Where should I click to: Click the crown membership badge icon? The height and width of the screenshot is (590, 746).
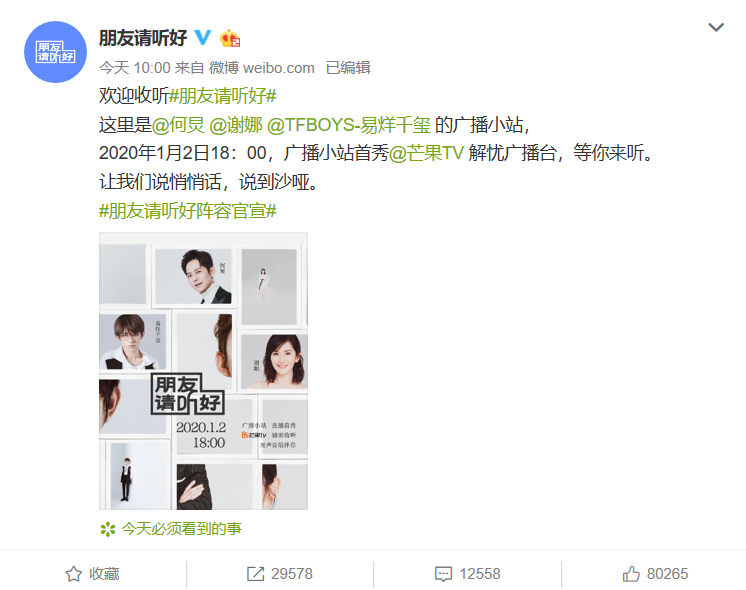click(230, 39)
